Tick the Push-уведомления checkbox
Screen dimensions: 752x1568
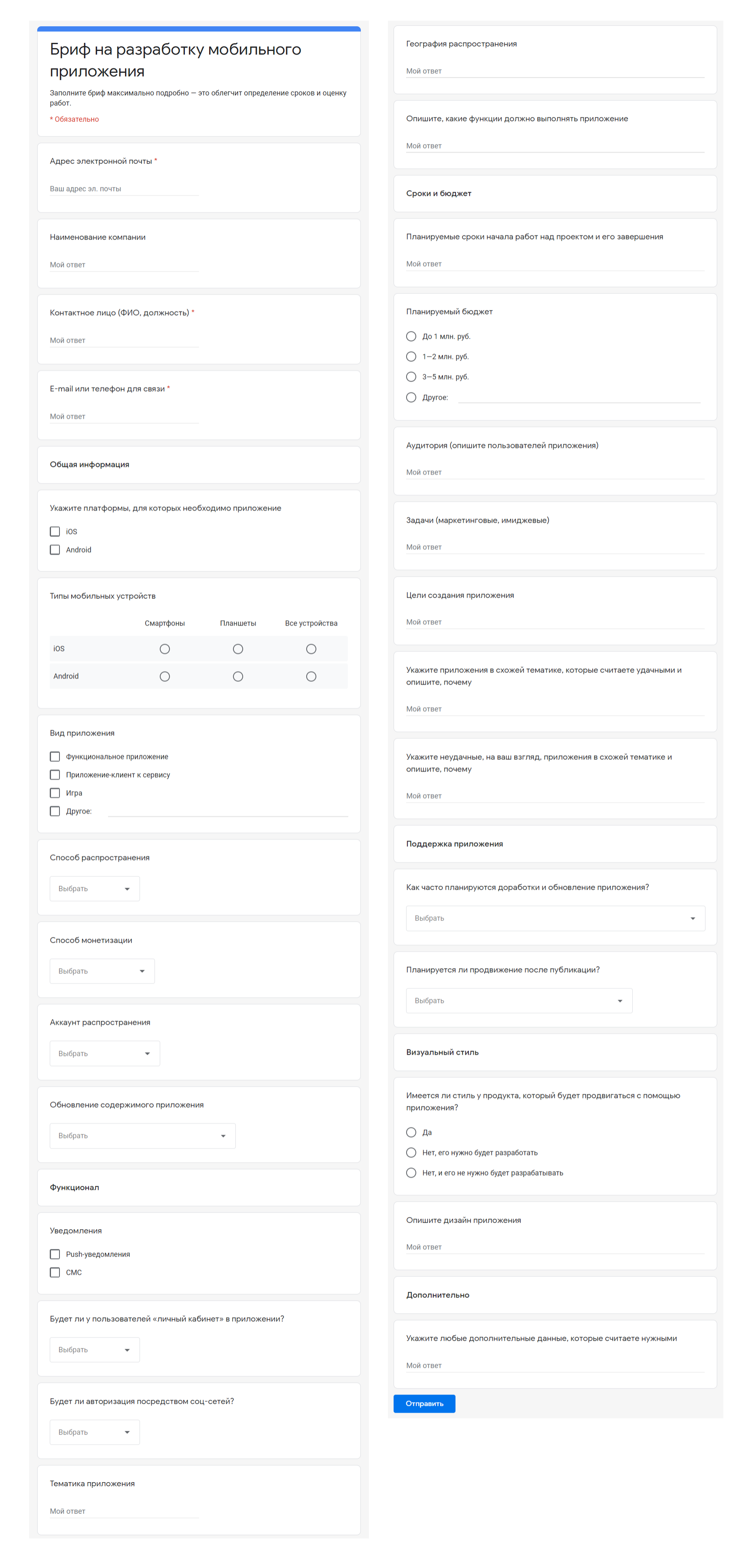click(55, 1254)
